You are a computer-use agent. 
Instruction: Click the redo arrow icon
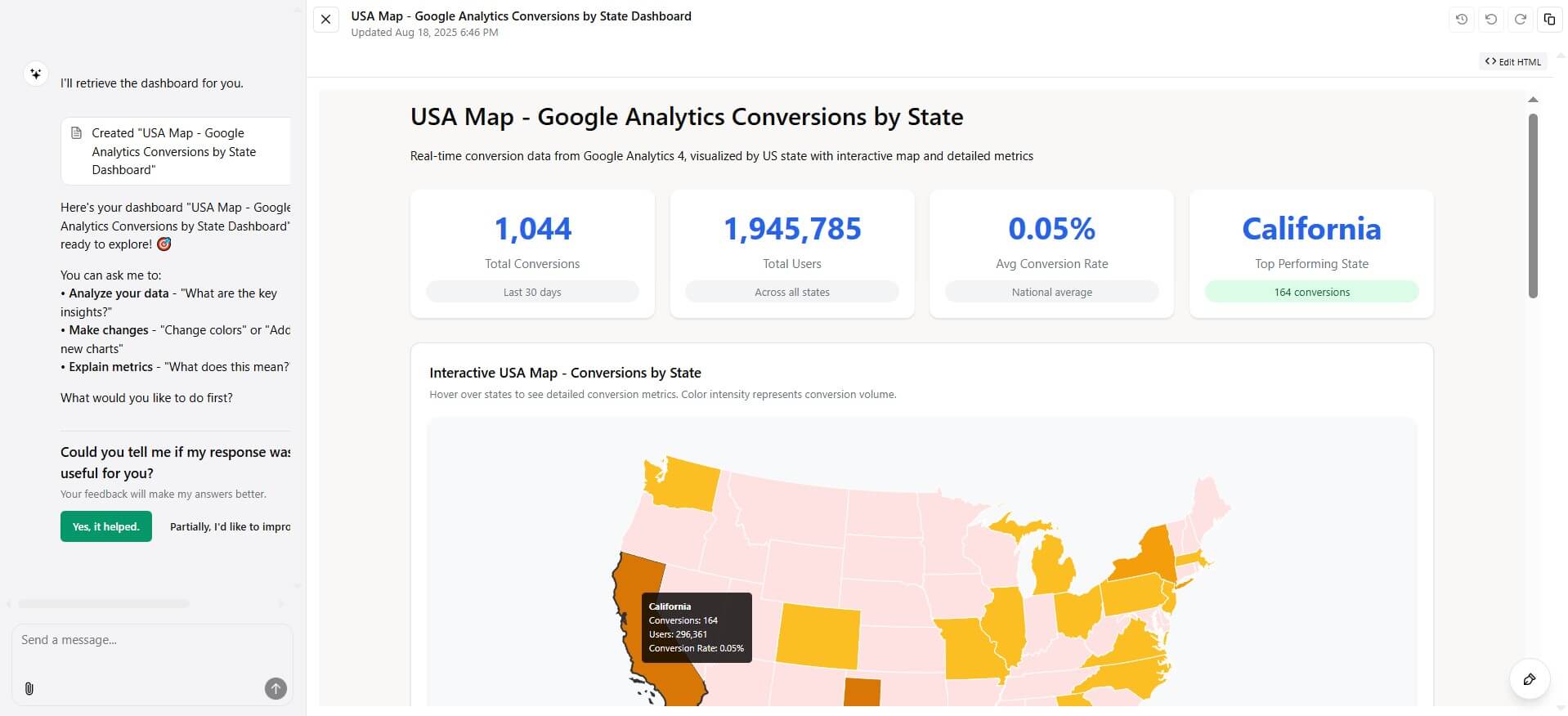(x=1521, y=20)
